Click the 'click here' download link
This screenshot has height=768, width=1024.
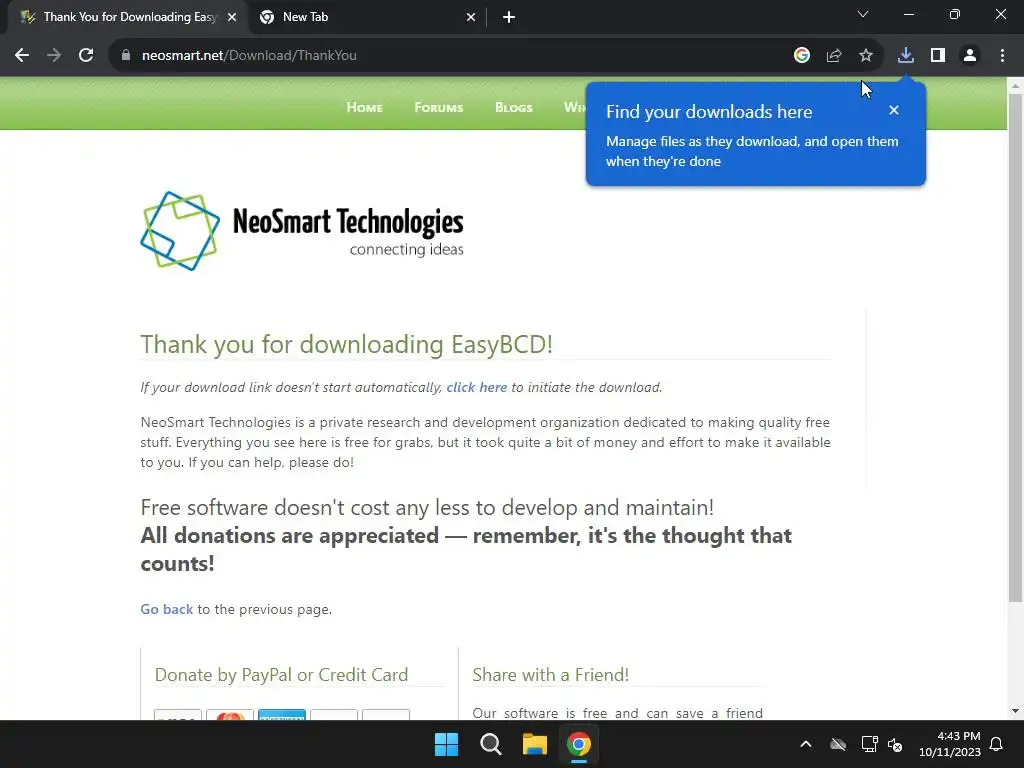coord(477,387)
